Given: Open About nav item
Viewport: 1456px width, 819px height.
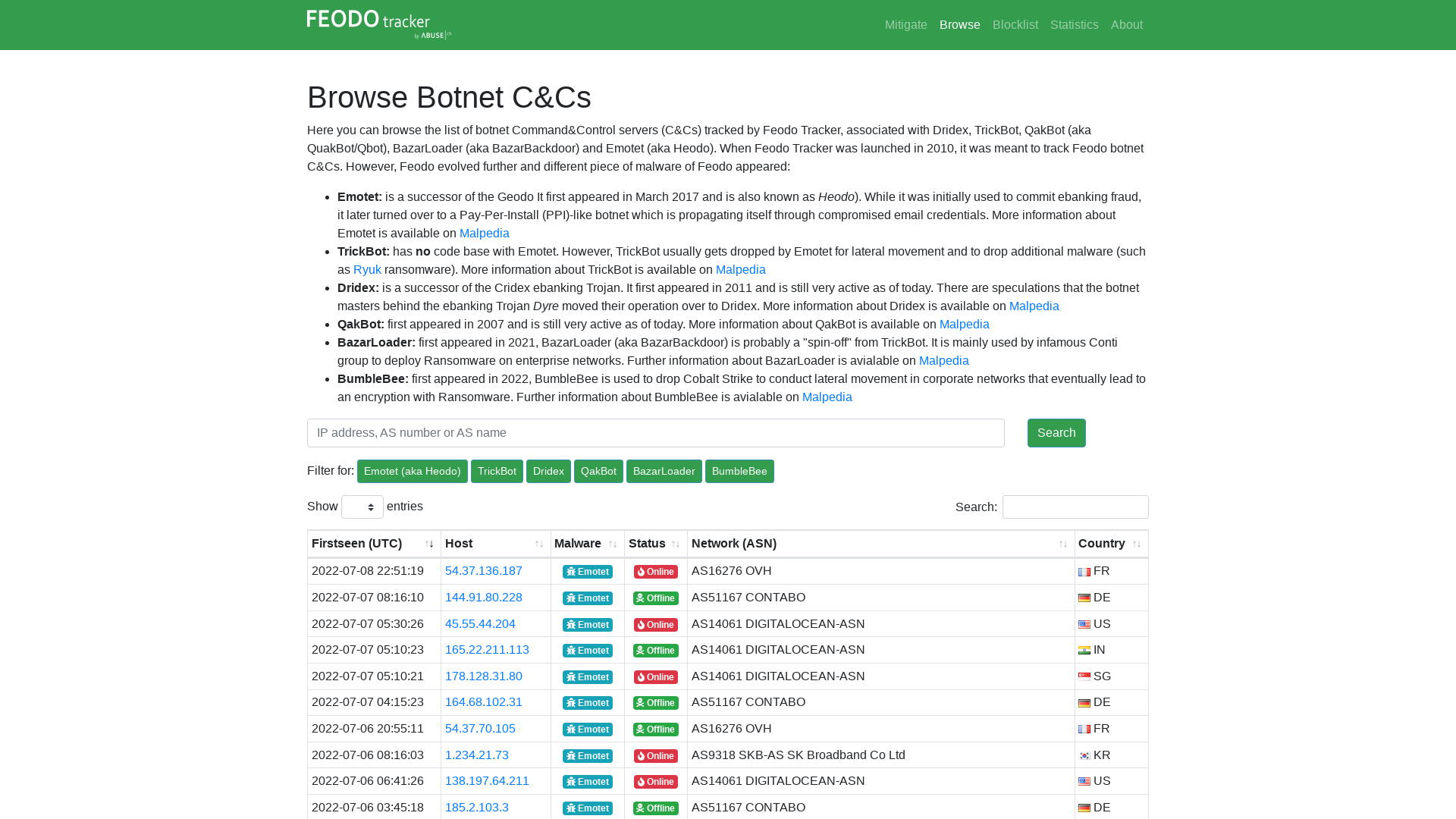Looking at the screenshot, I should pyautogui.click(x=1126, y=25).
